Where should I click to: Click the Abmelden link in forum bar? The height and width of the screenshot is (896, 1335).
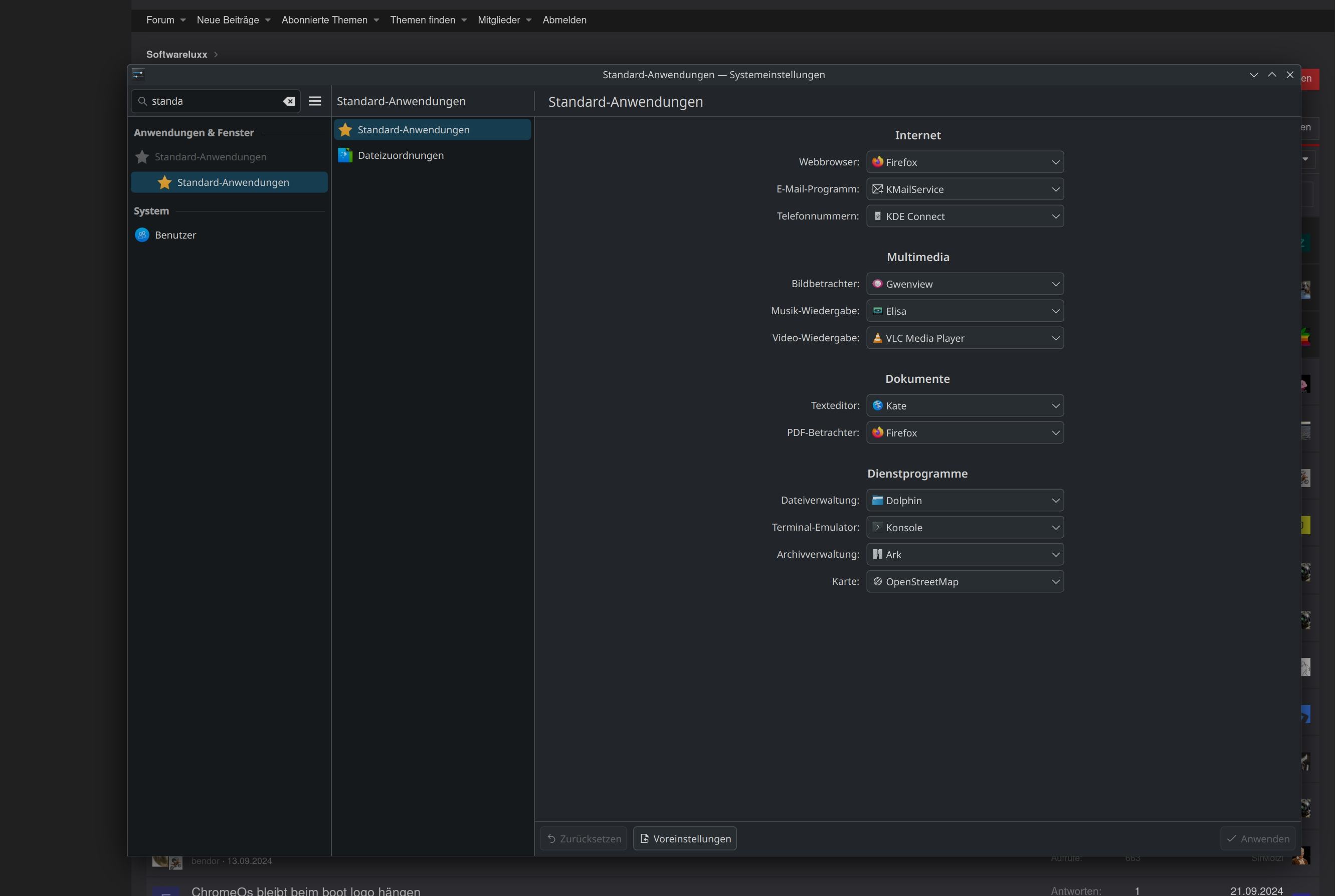(x=564, y=20)
